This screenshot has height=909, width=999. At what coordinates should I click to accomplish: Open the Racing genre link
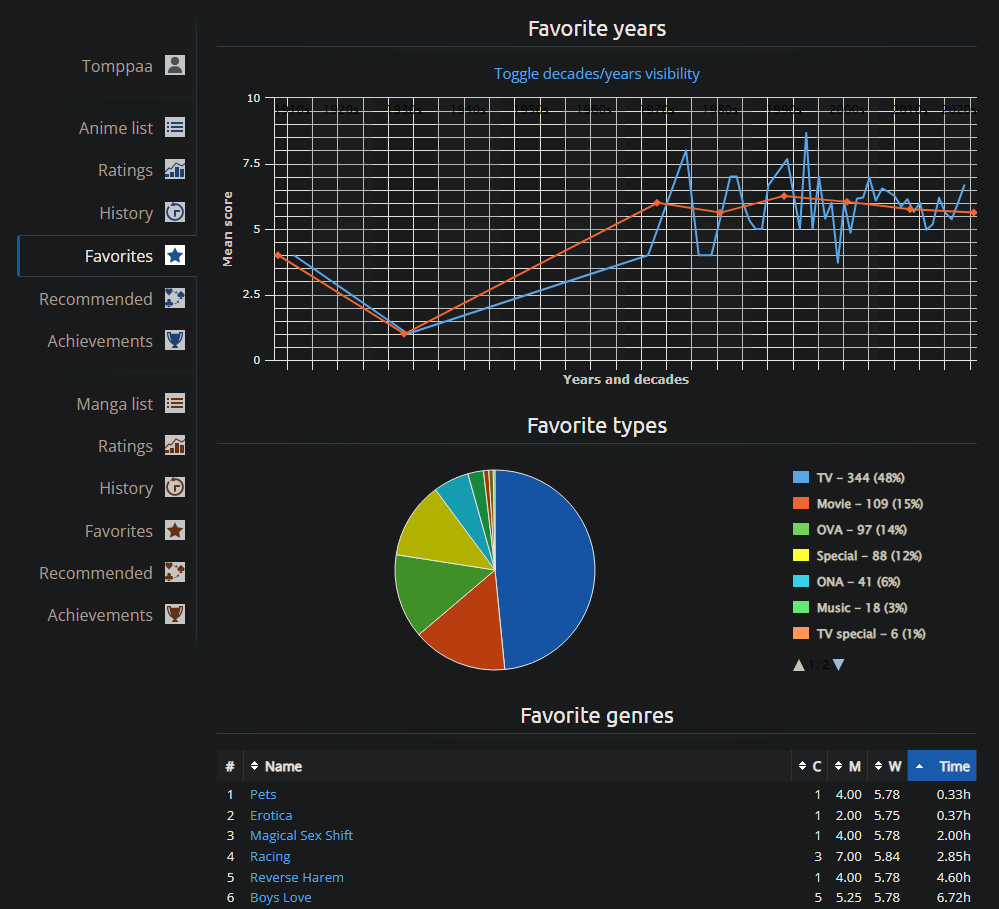(270, 856)
